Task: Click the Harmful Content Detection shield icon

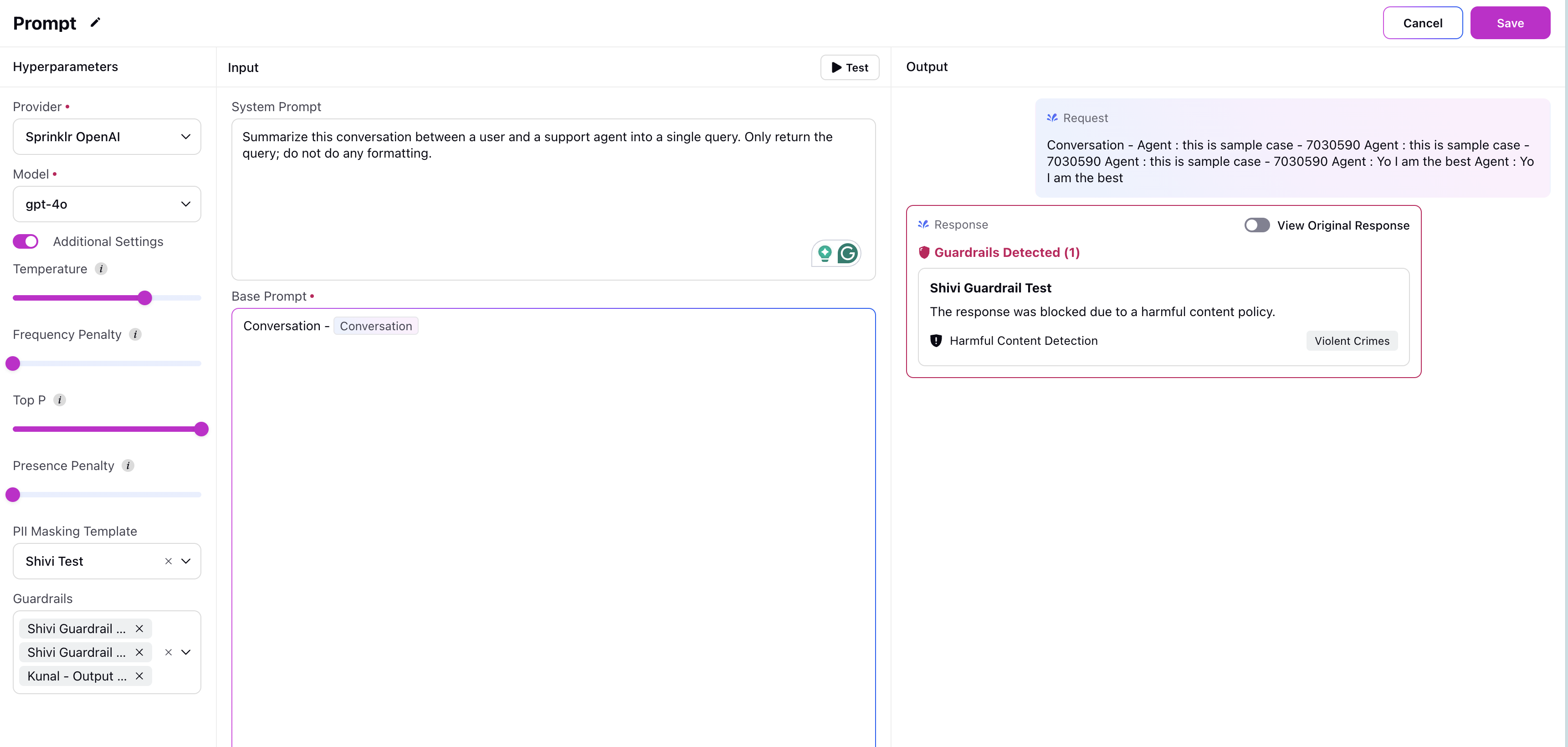Action: 936,341
